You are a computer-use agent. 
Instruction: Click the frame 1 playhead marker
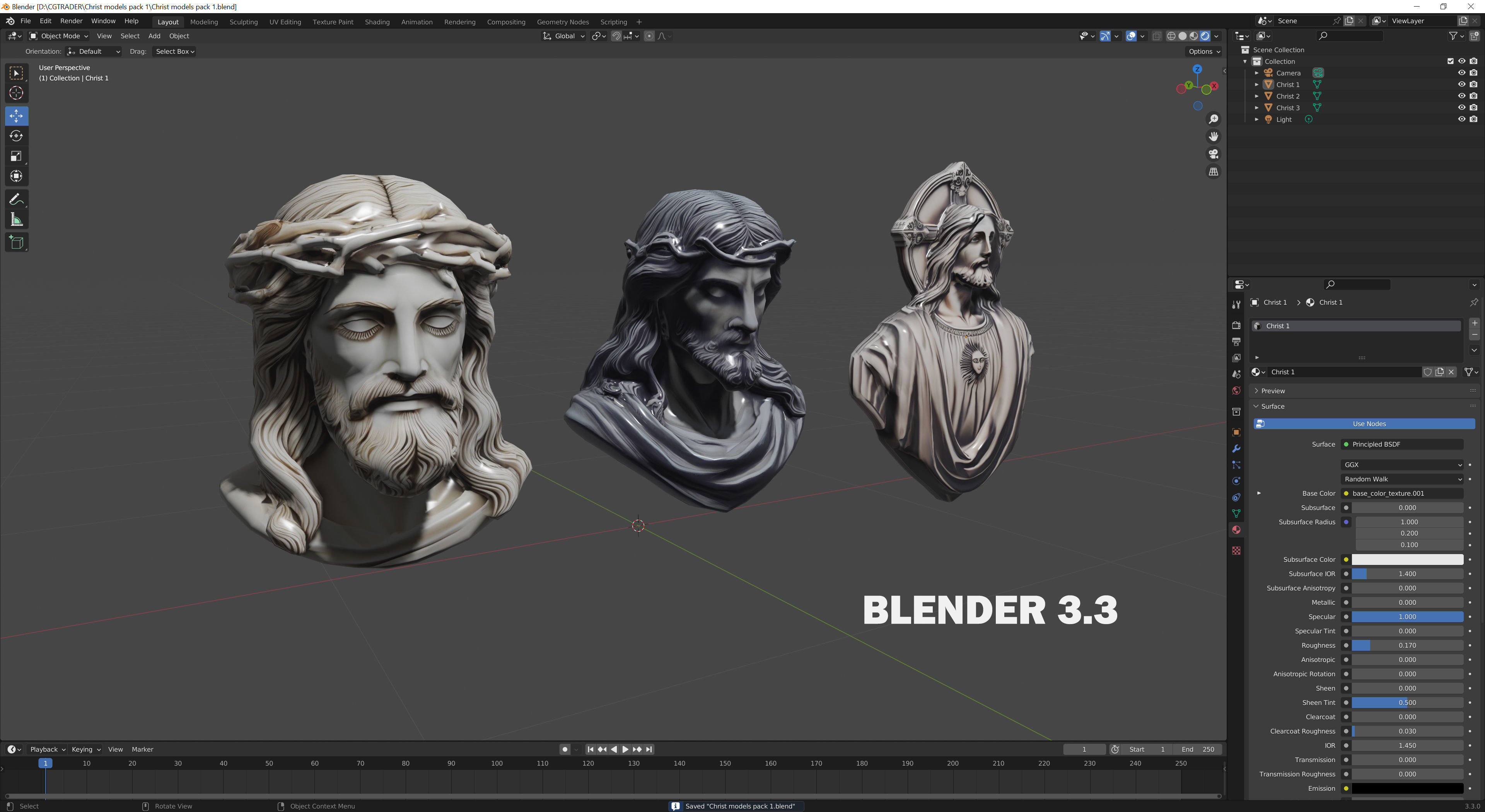click(46, 763)
